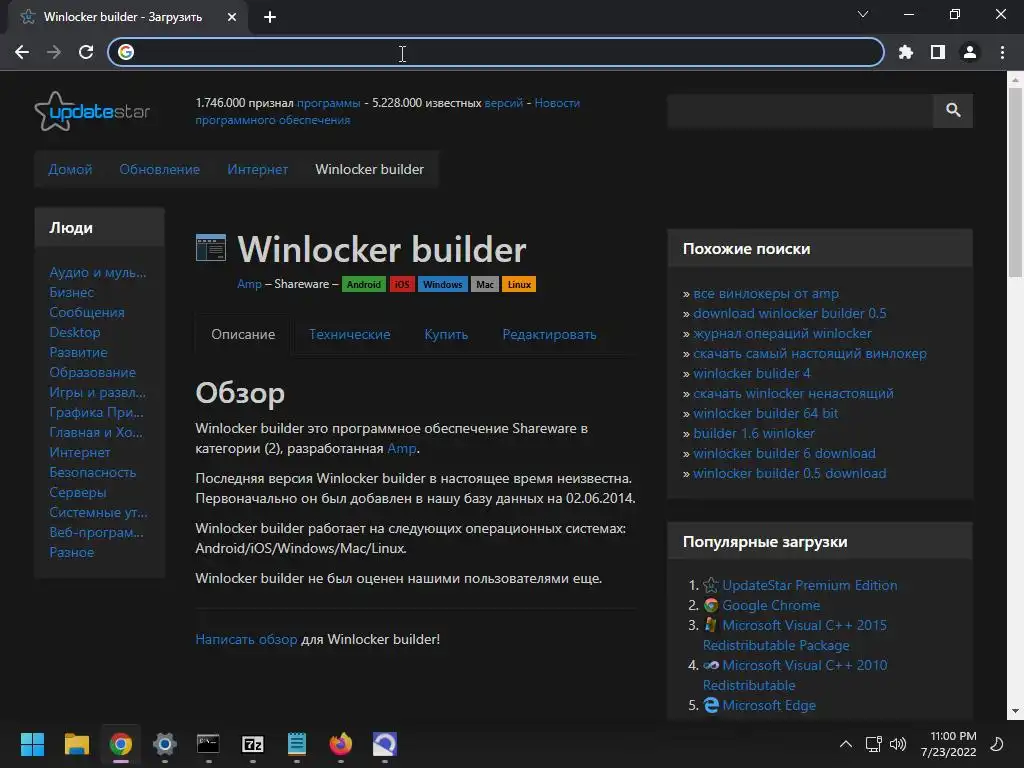The width and height of the screenshot is (1024, 768).
Task: Open Обновление in the breadcrumb
Action: pos(159,169)
